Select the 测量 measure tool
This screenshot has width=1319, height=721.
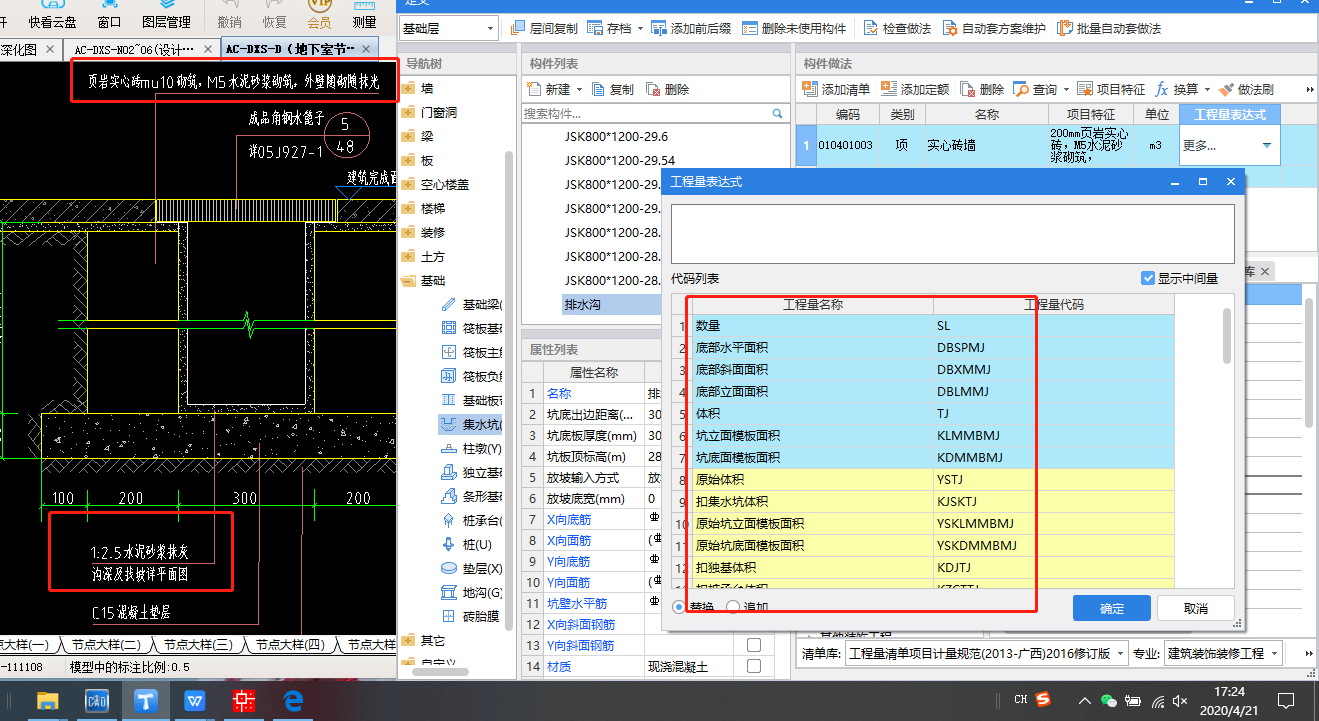tap(365, 15)
